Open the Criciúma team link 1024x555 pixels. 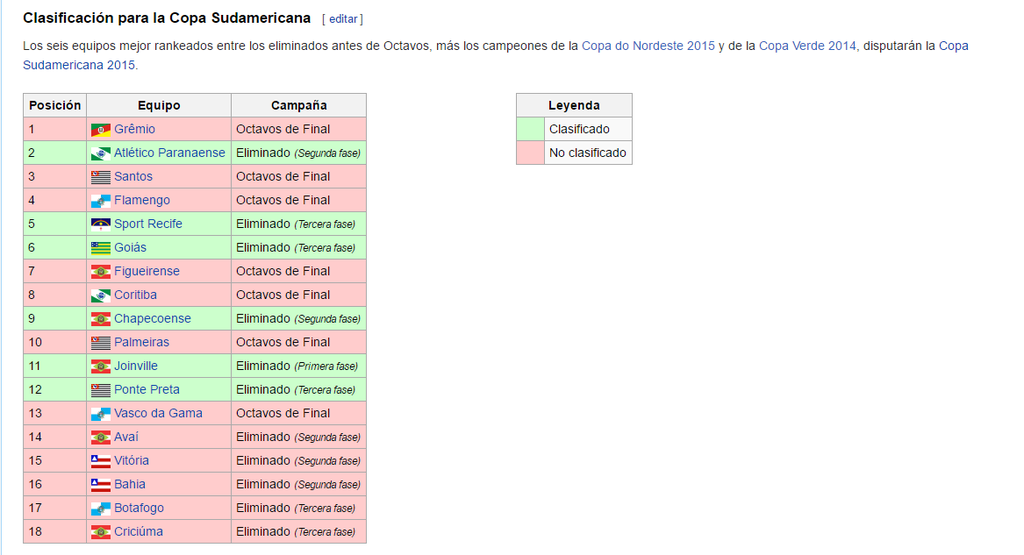(138, 531)
